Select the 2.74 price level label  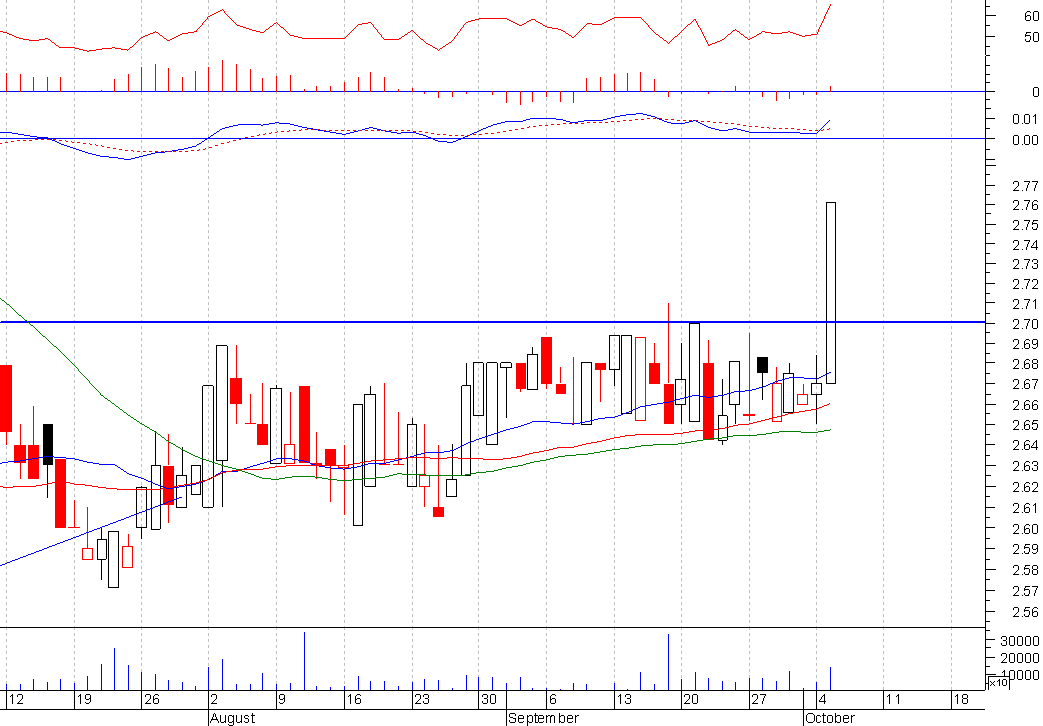[x=1025, y=245]
